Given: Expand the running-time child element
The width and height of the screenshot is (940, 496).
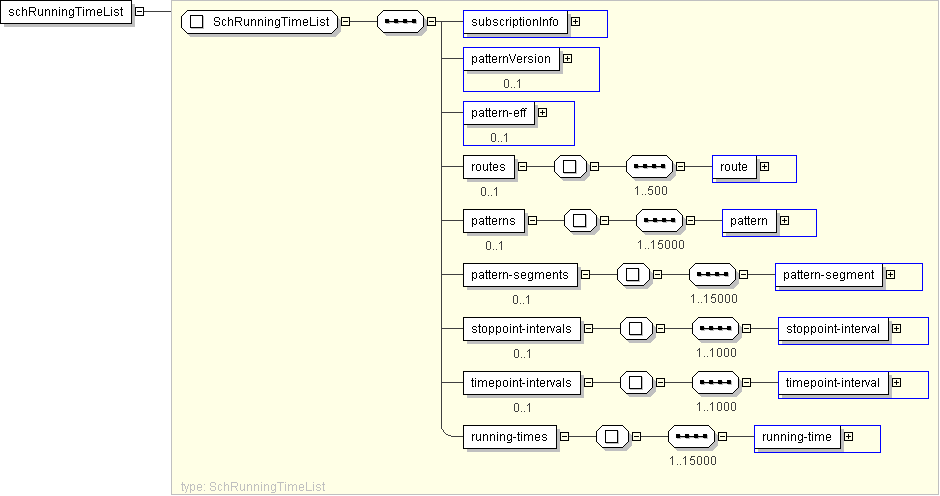Looking at the screenshot, I should click(x=848, y=436).
